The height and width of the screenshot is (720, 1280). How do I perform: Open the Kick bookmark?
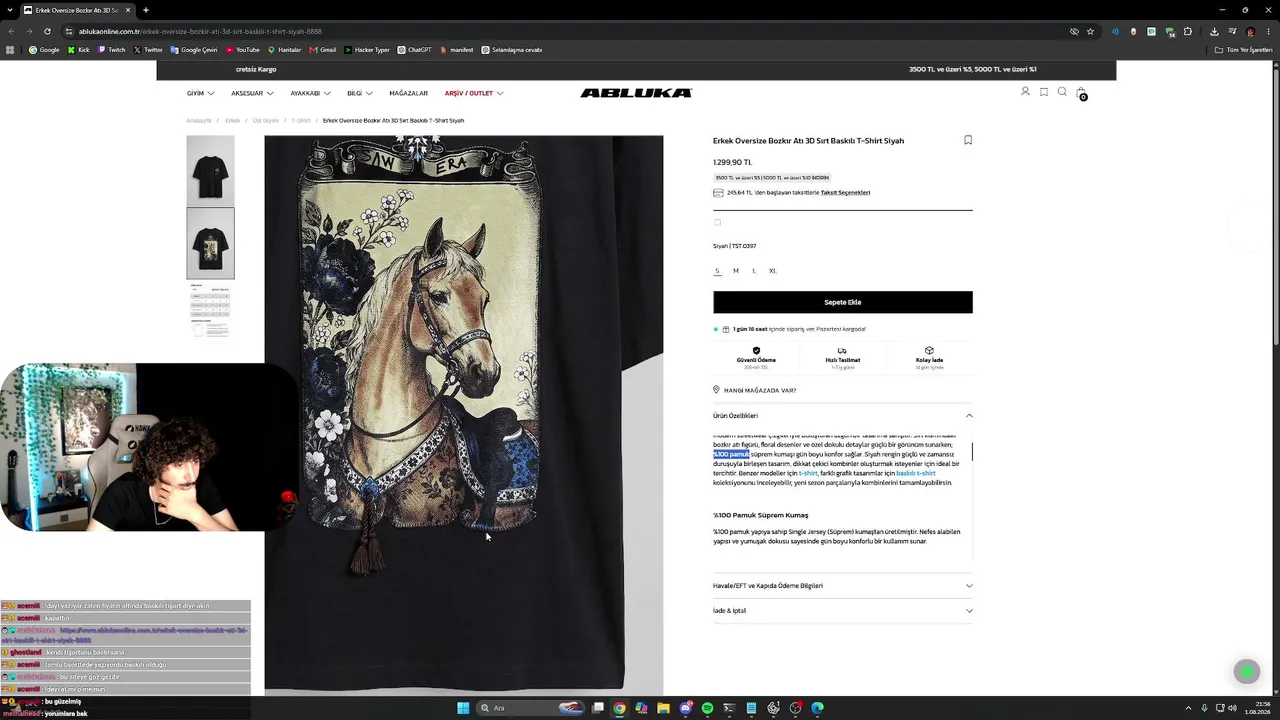coord(78,50)
